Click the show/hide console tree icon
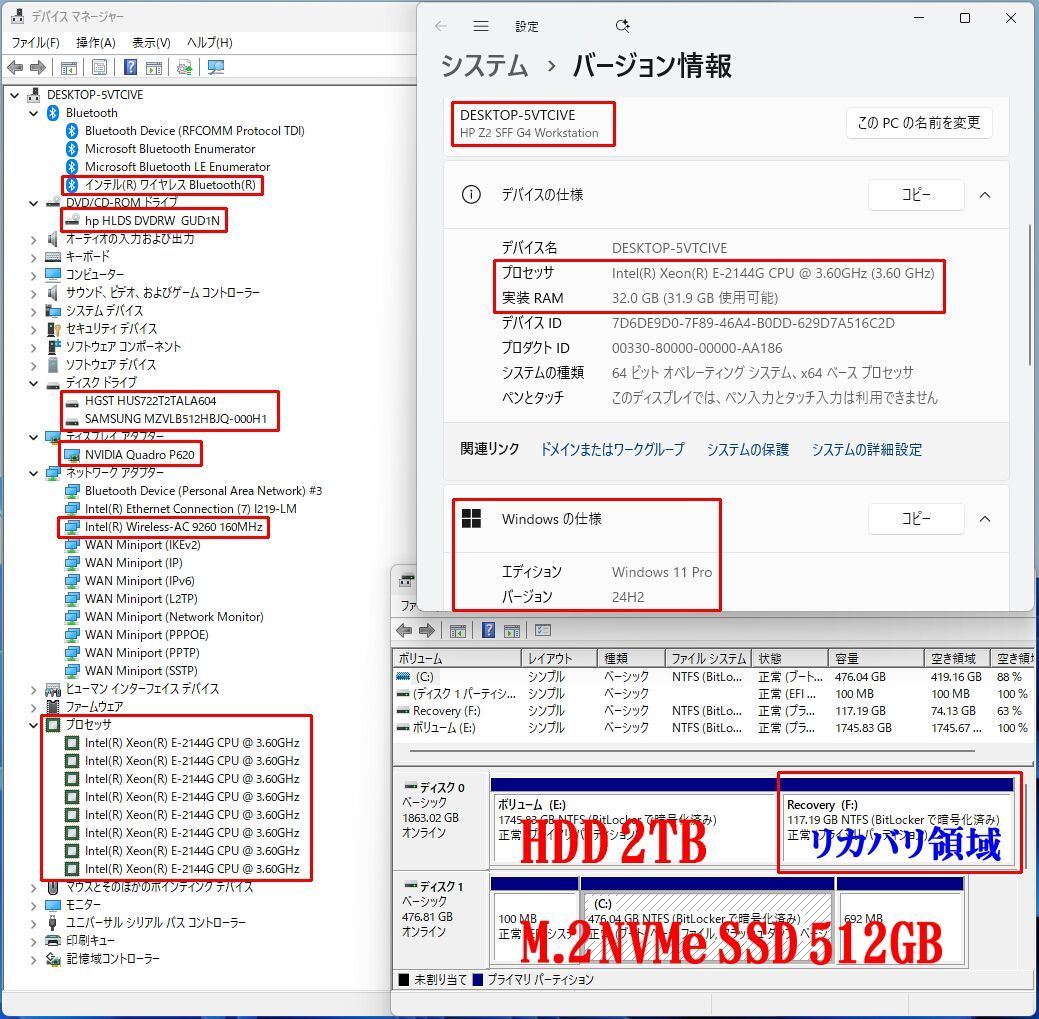This screenshot has width=1039, height=1019. point(67,67)
